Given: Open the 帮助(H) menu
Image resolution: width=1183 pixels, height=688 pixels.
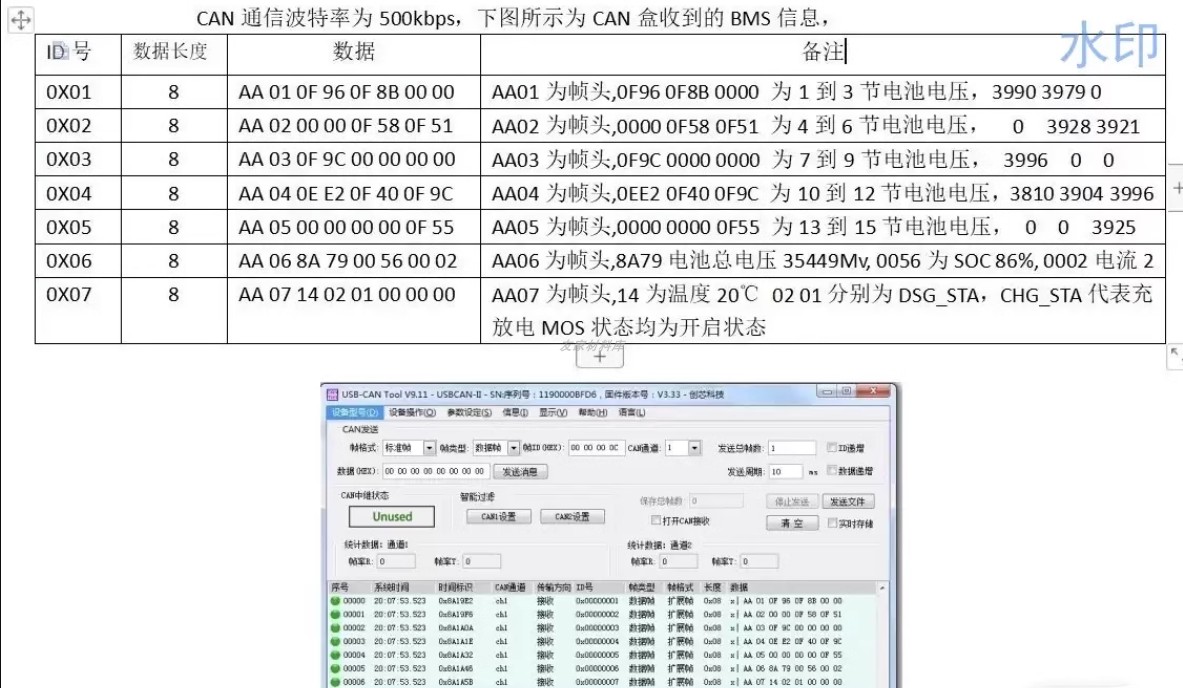Looking at the screenshot, I should (x=593, y=413).
